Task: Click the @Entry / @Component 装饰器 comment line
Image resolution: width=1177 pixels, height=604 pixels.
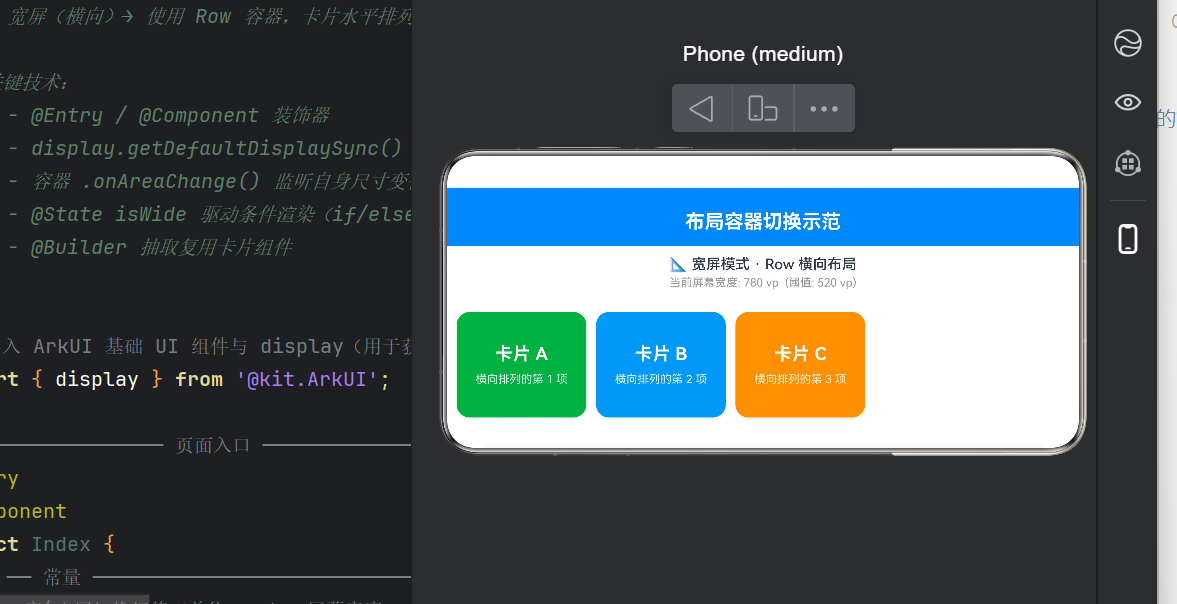Action: pos(169,116)
